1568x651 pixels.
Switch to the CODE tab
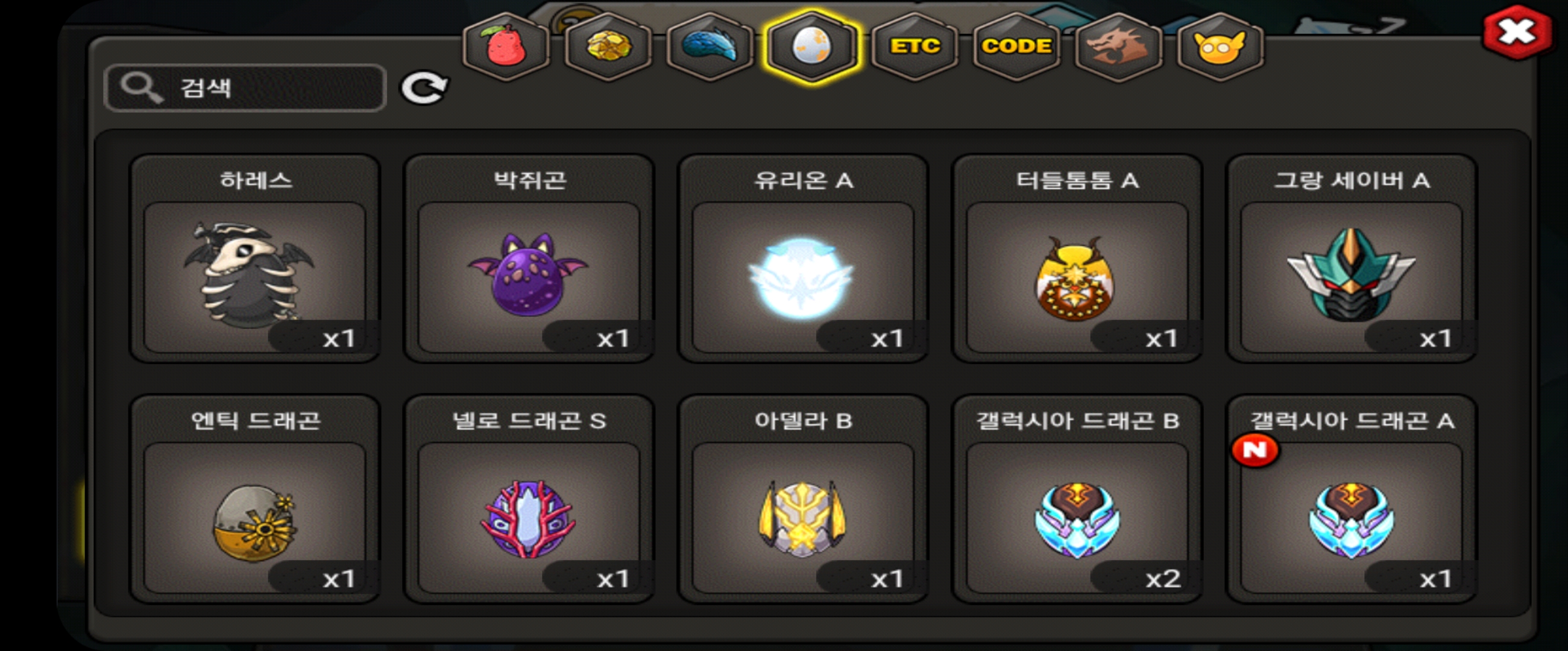click(1016, 47)
